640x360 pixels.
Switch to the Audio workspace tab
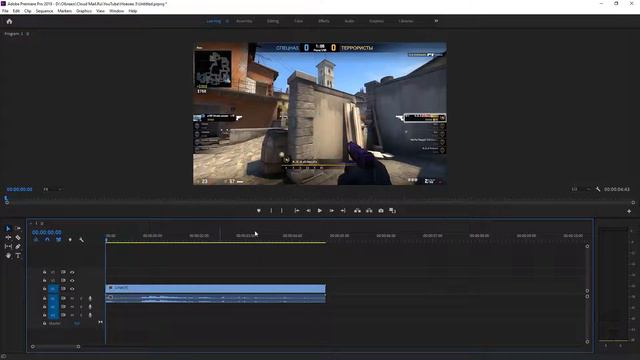point(349,21)
